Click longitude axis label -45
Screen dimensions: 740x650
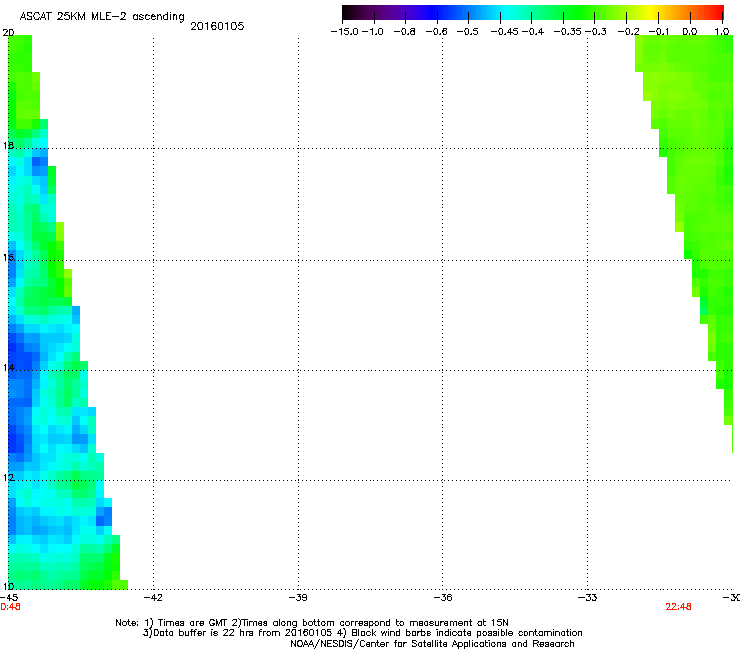9,598
